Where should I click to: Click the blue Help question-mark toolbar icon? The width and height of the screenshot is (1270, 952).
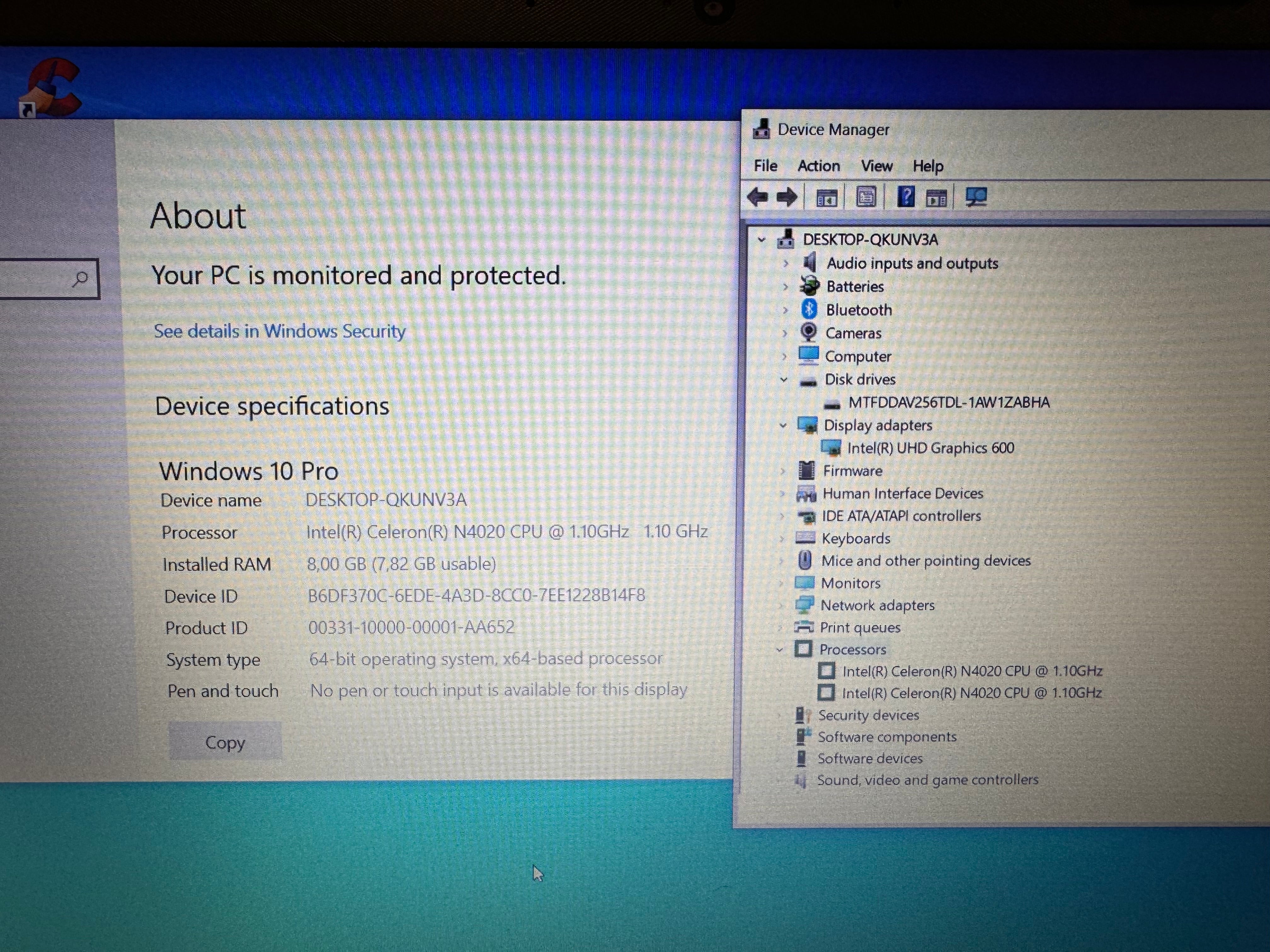[x=906, y=197]
